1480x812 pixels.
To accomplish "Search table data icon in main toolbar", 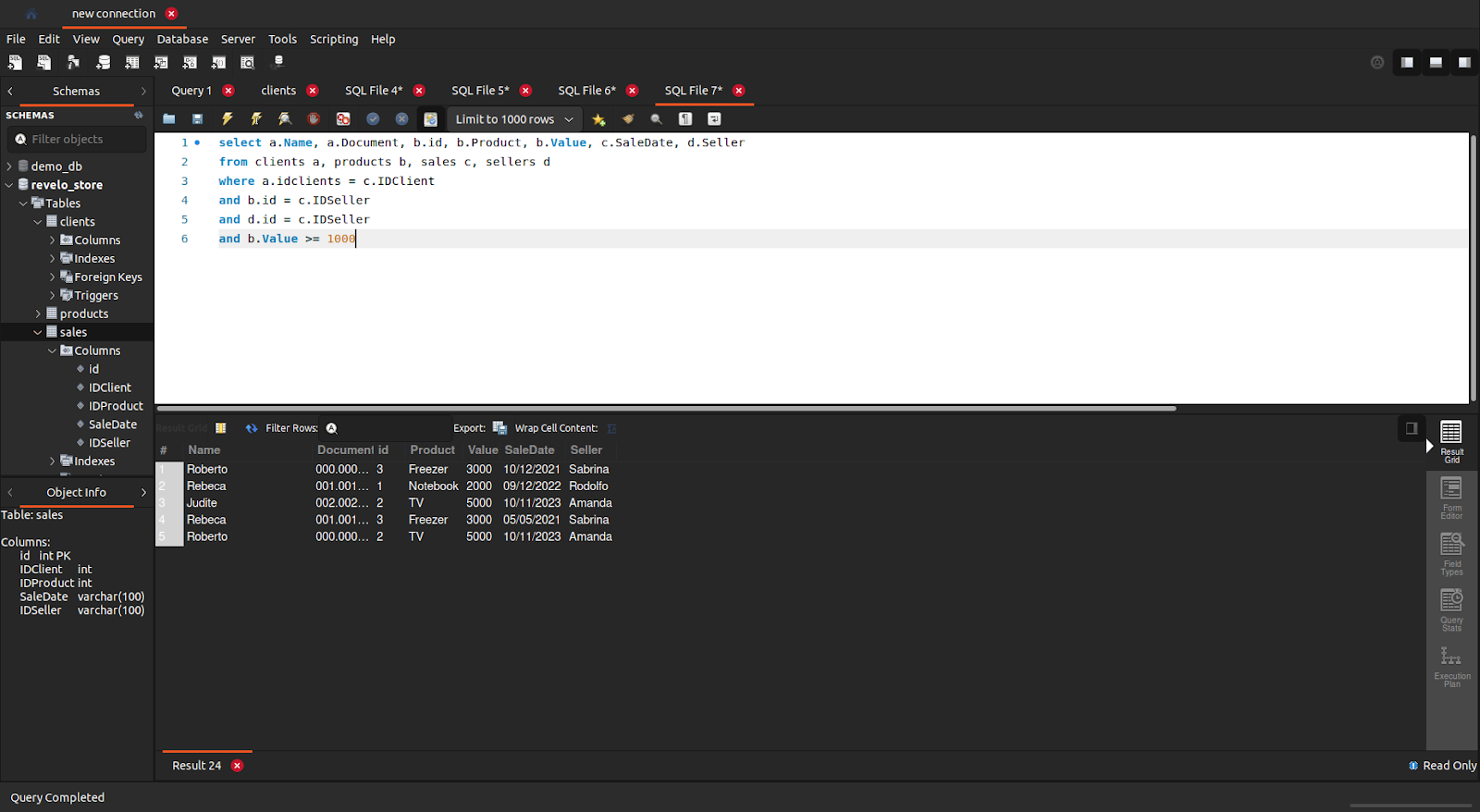I will point(247,62).
